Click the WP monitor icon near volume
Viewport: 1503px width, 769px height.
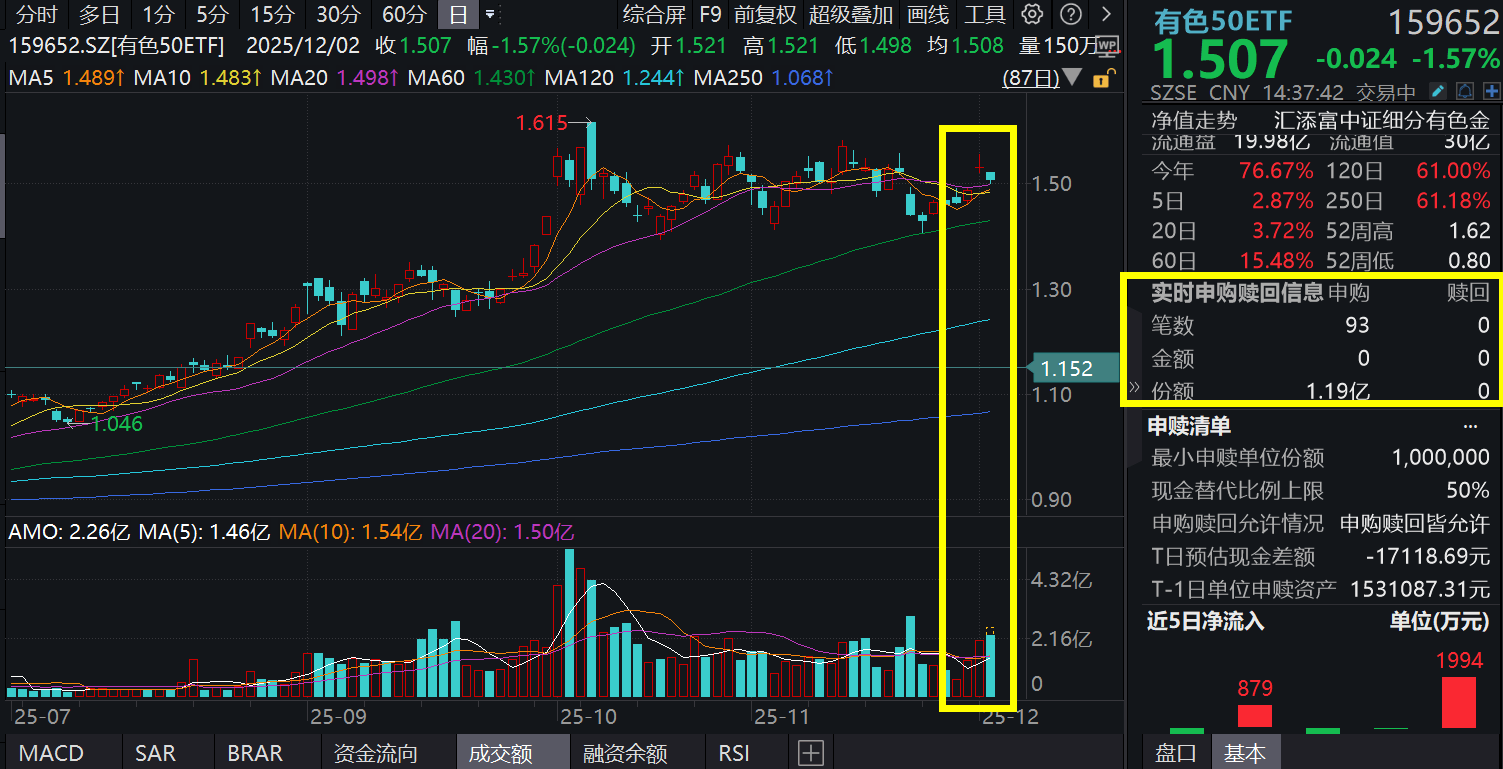point(1107,46)
